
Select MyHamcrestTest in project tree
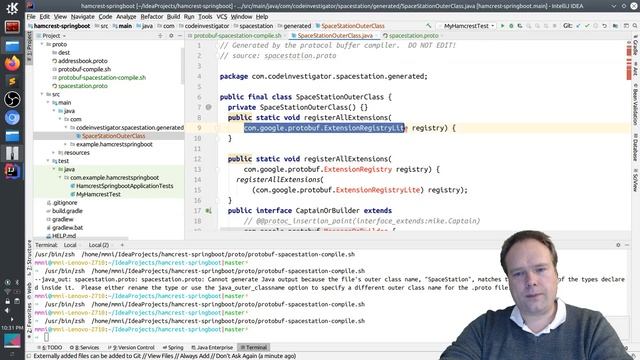point(98,194)
